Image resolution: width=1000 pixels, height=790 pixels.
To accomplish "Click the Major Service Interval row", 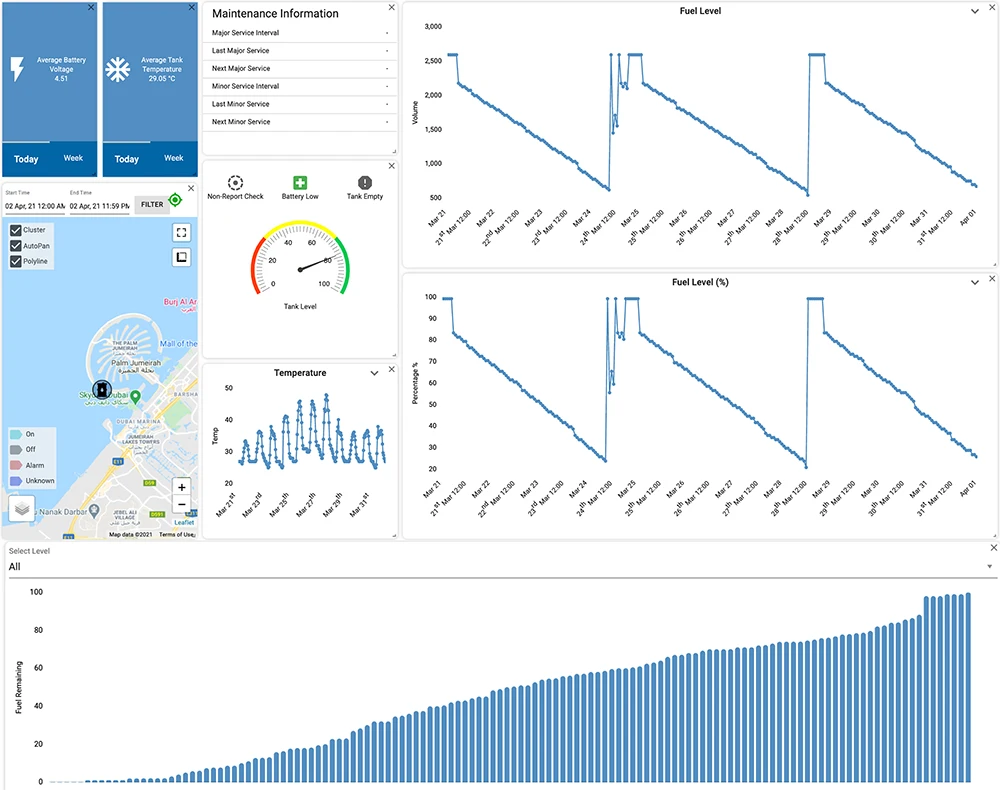I will [x=300, y=33].
